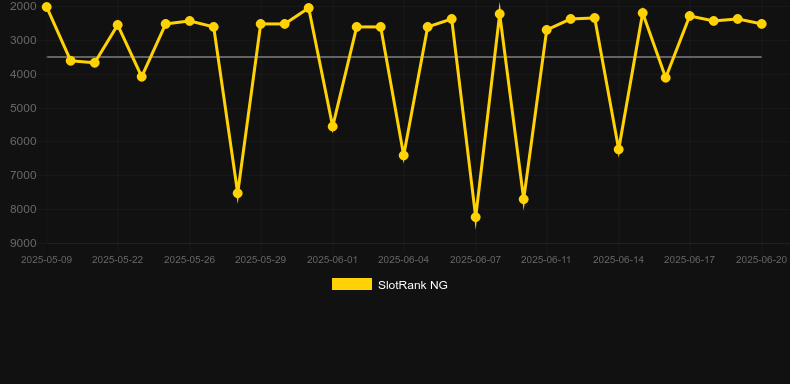Click the 2025-05-26 x-axis label

tap(189, 260)
